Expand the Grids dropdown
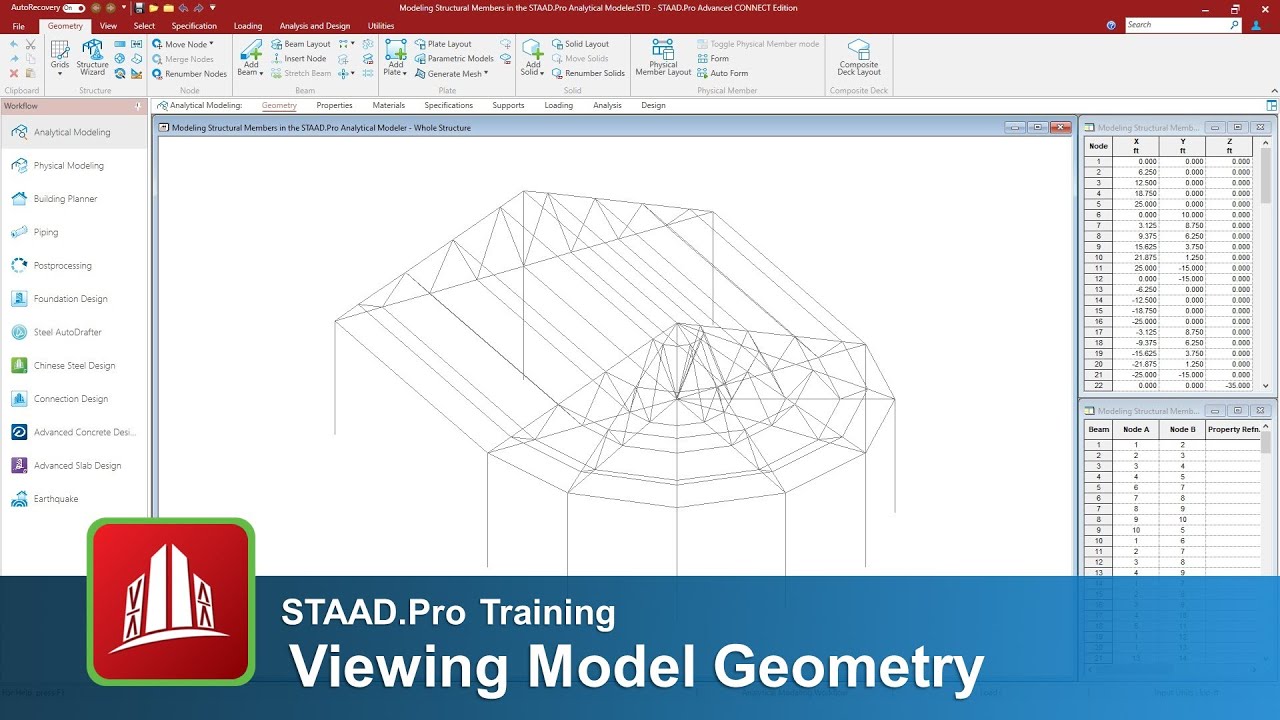 point(60,73)
